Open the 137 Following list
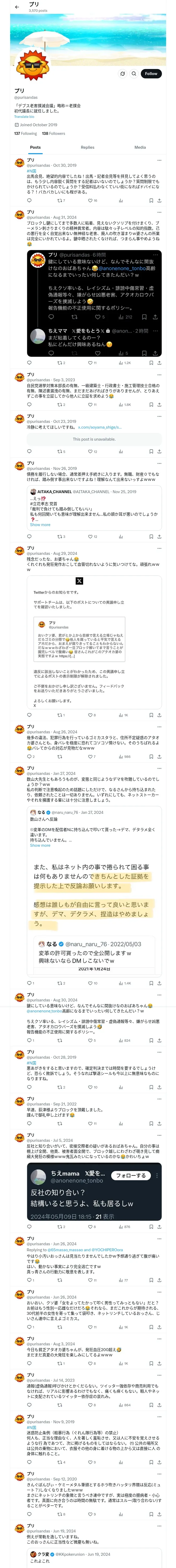This screenshot has height=1568, width=176. tap(26, 133)
